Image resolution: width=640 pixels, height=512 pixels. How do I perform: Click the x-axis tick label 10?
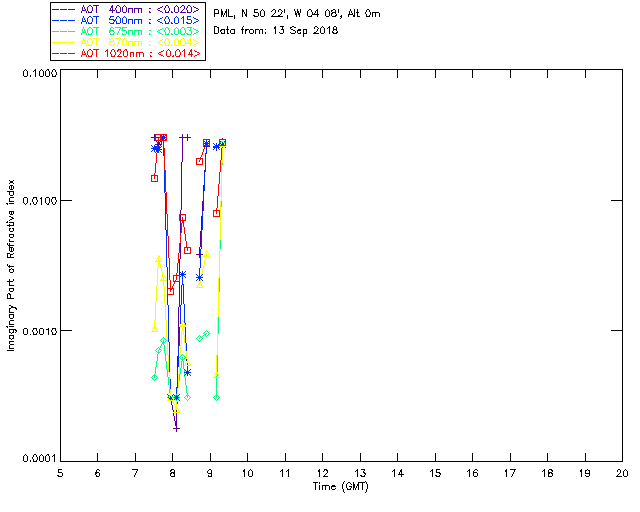(x=247, y=473)
